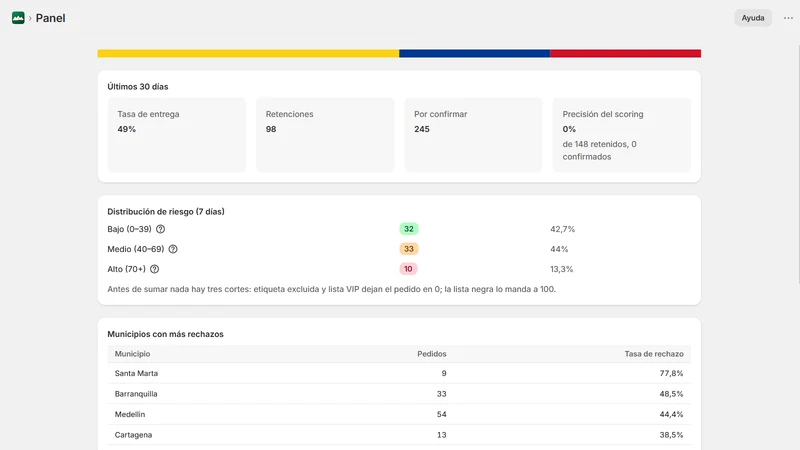Viewport: 800px width, 450px height.
Task: Open the green app logo icon
Action: pos(18,18)
